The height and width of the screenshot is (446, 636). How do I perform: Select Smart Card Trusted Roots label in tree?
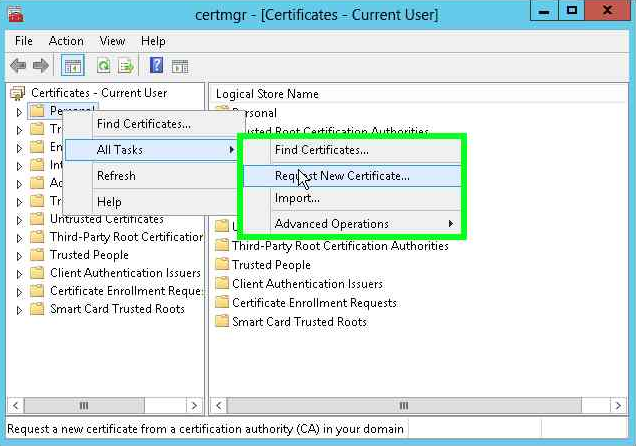pos(117,309)
